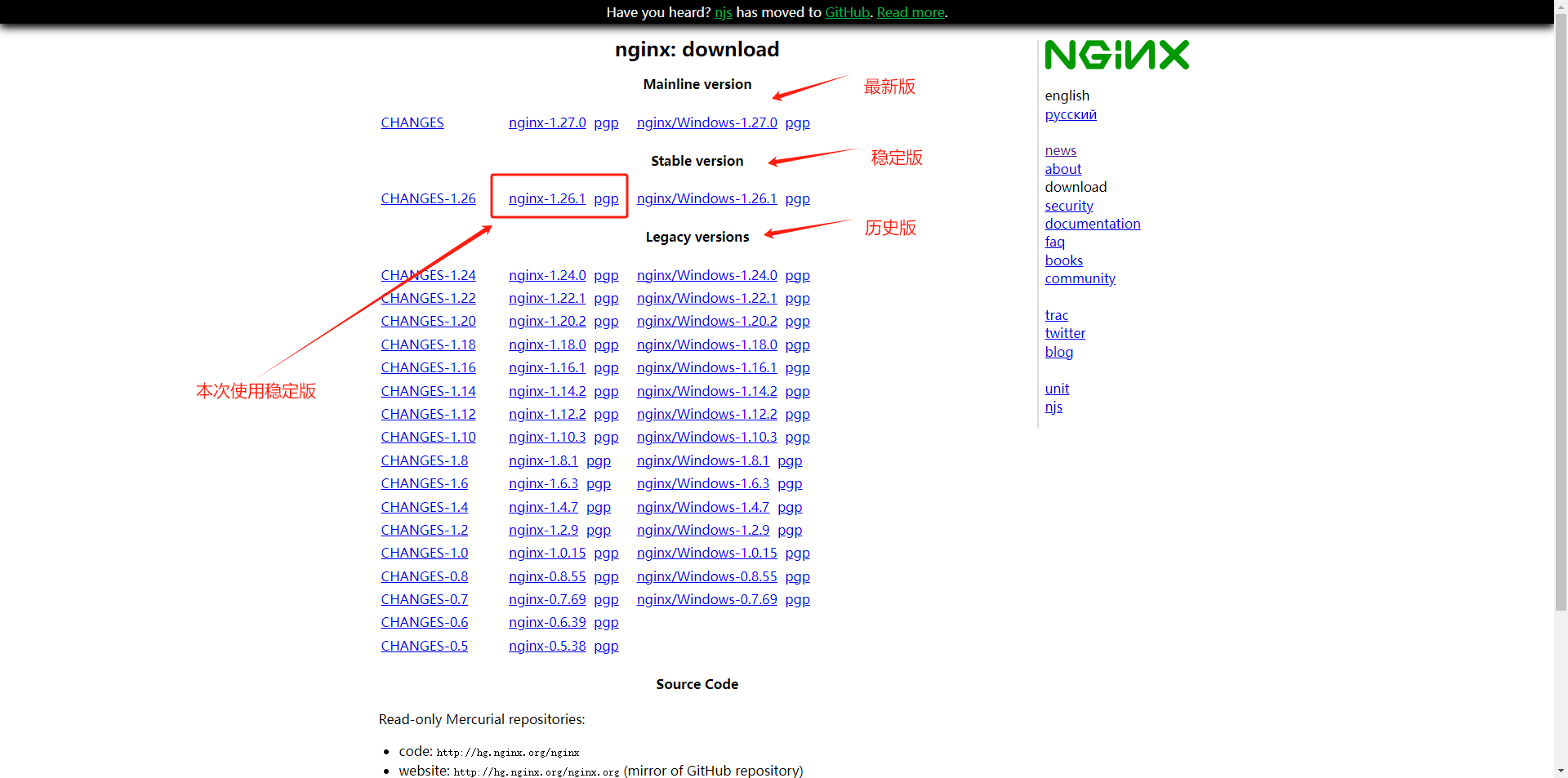Download nginx/Windows-1.16.1

coord(707,367)
